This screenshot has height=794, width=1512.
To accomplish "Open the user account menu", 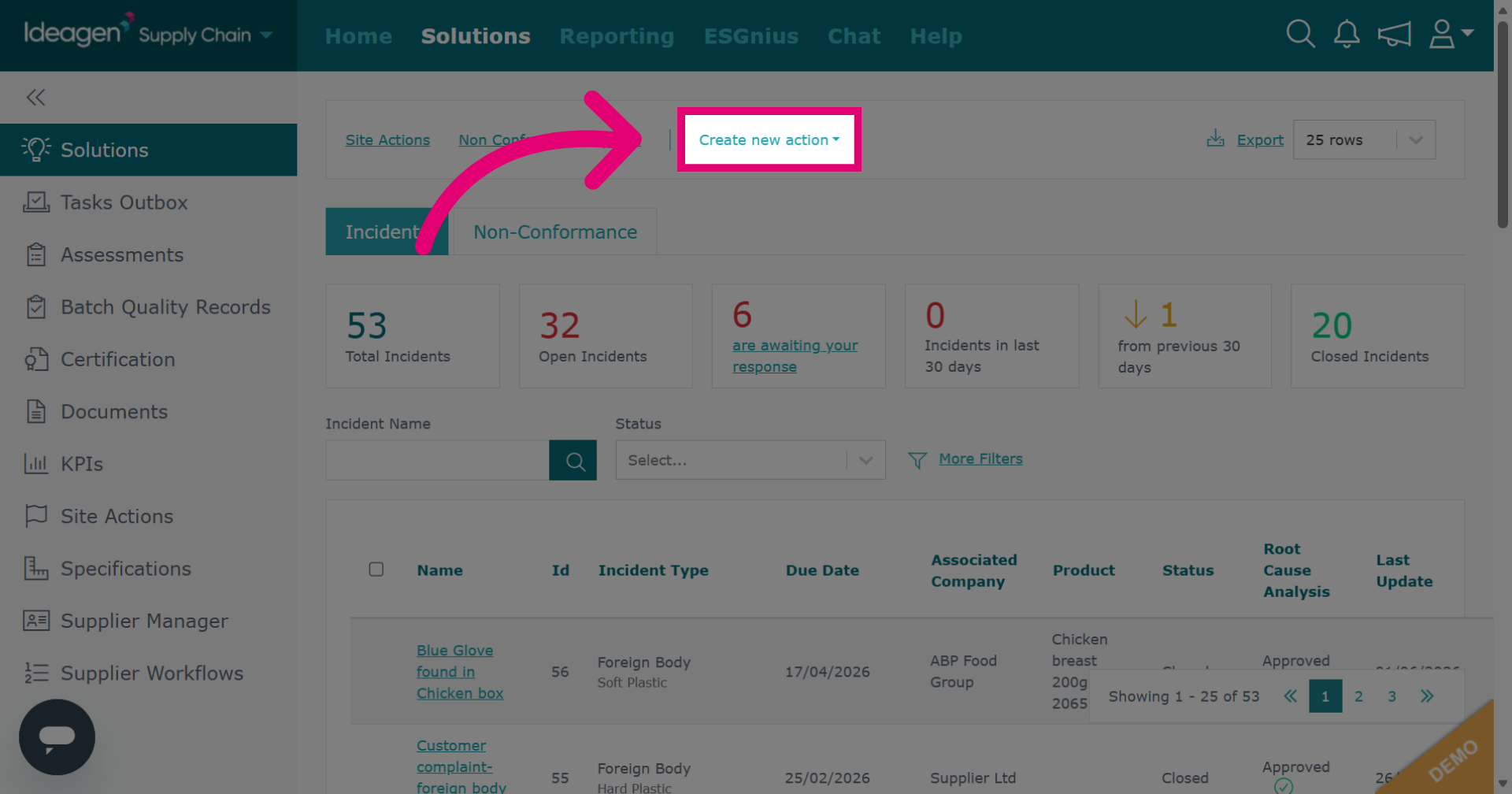I will click(x=1451, y=35).
